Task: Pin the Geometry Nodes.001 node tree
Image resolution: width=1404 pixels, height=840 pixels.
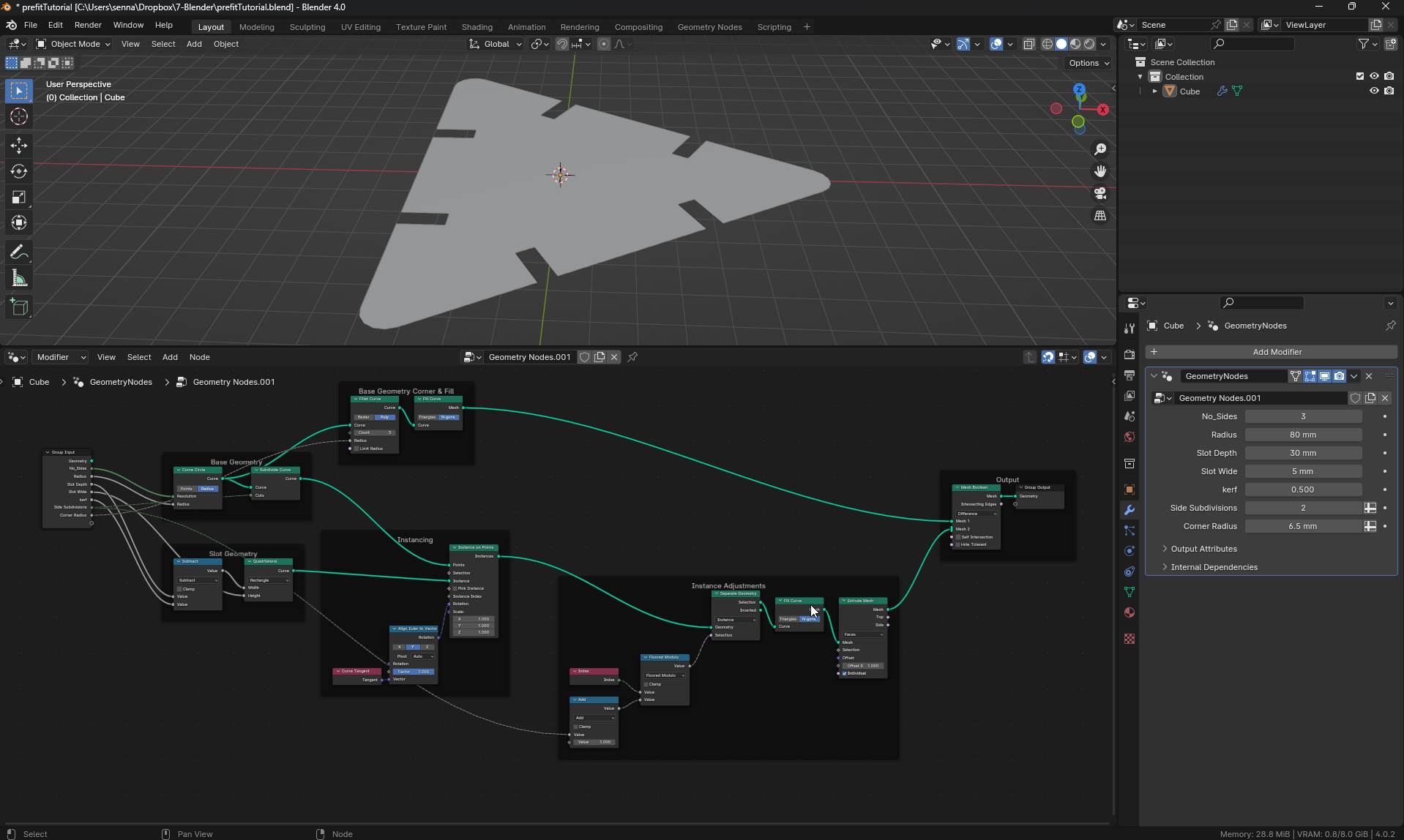Action: pyautogui.click(x=632, y=357)
